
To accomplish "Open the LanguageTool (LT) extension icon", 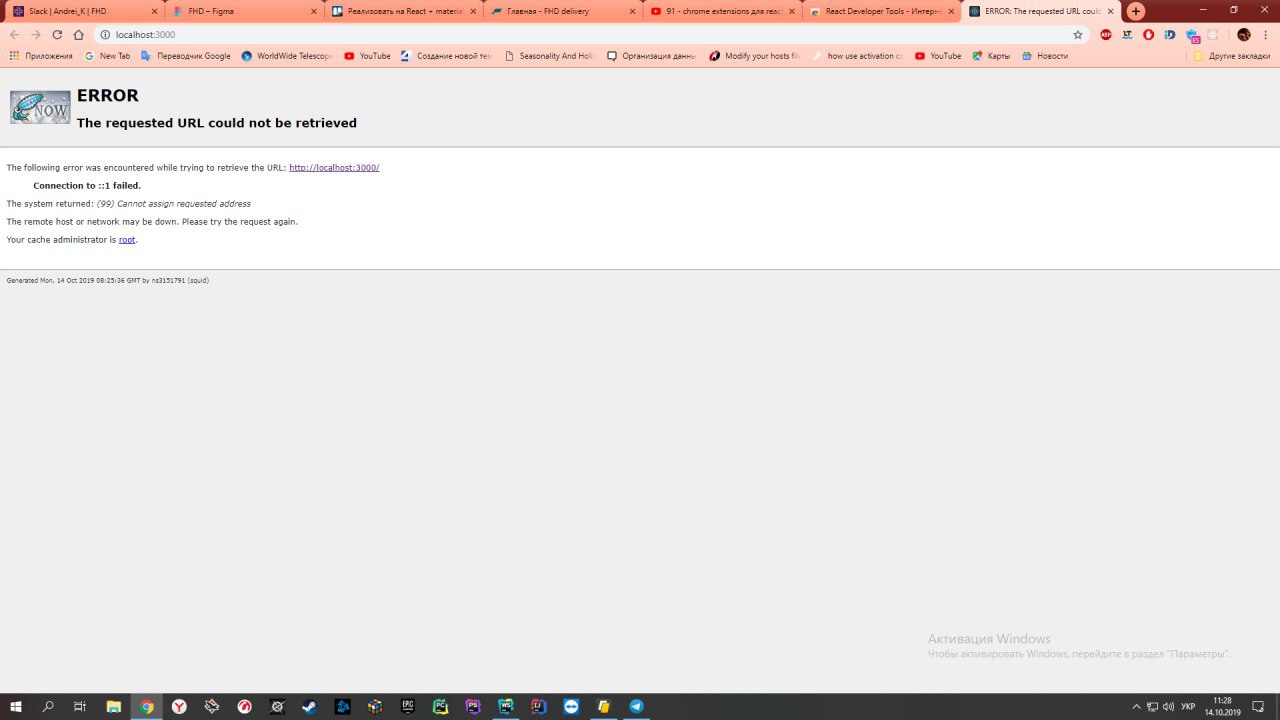I will pyautogui.click(x=1127, y=35).
